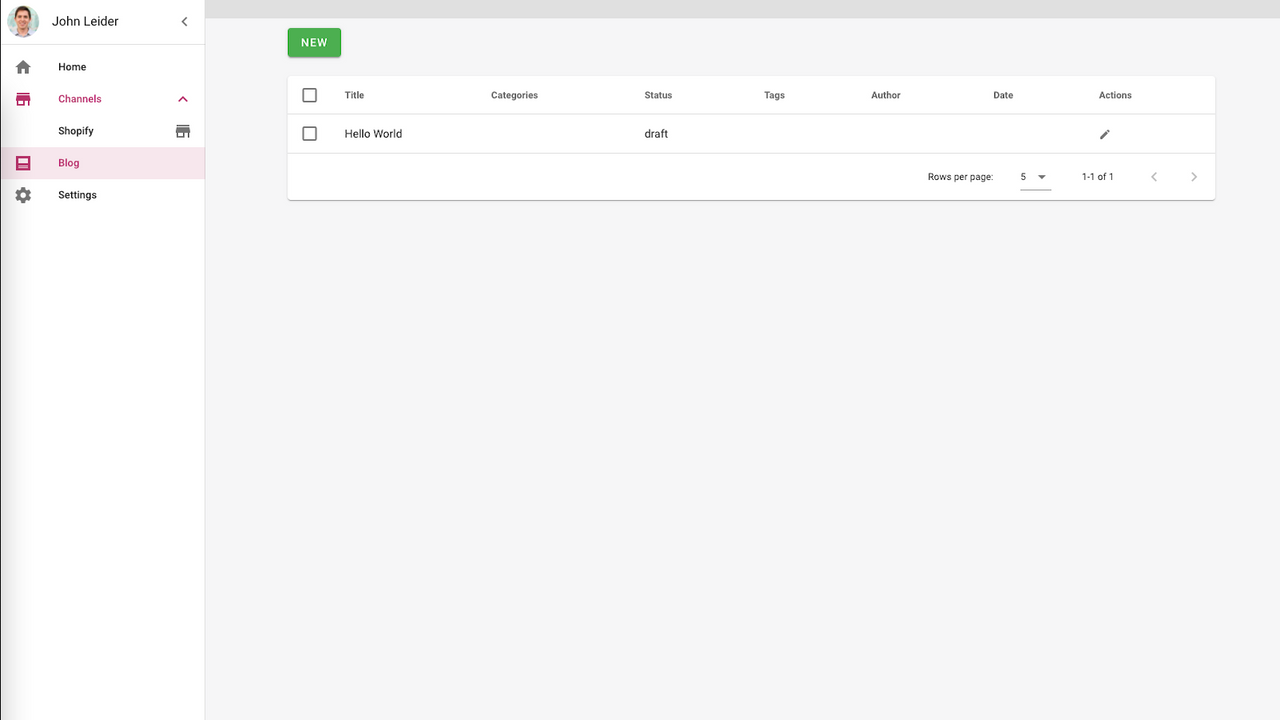Open the Shopify channel via its store icon

(183, 130)
